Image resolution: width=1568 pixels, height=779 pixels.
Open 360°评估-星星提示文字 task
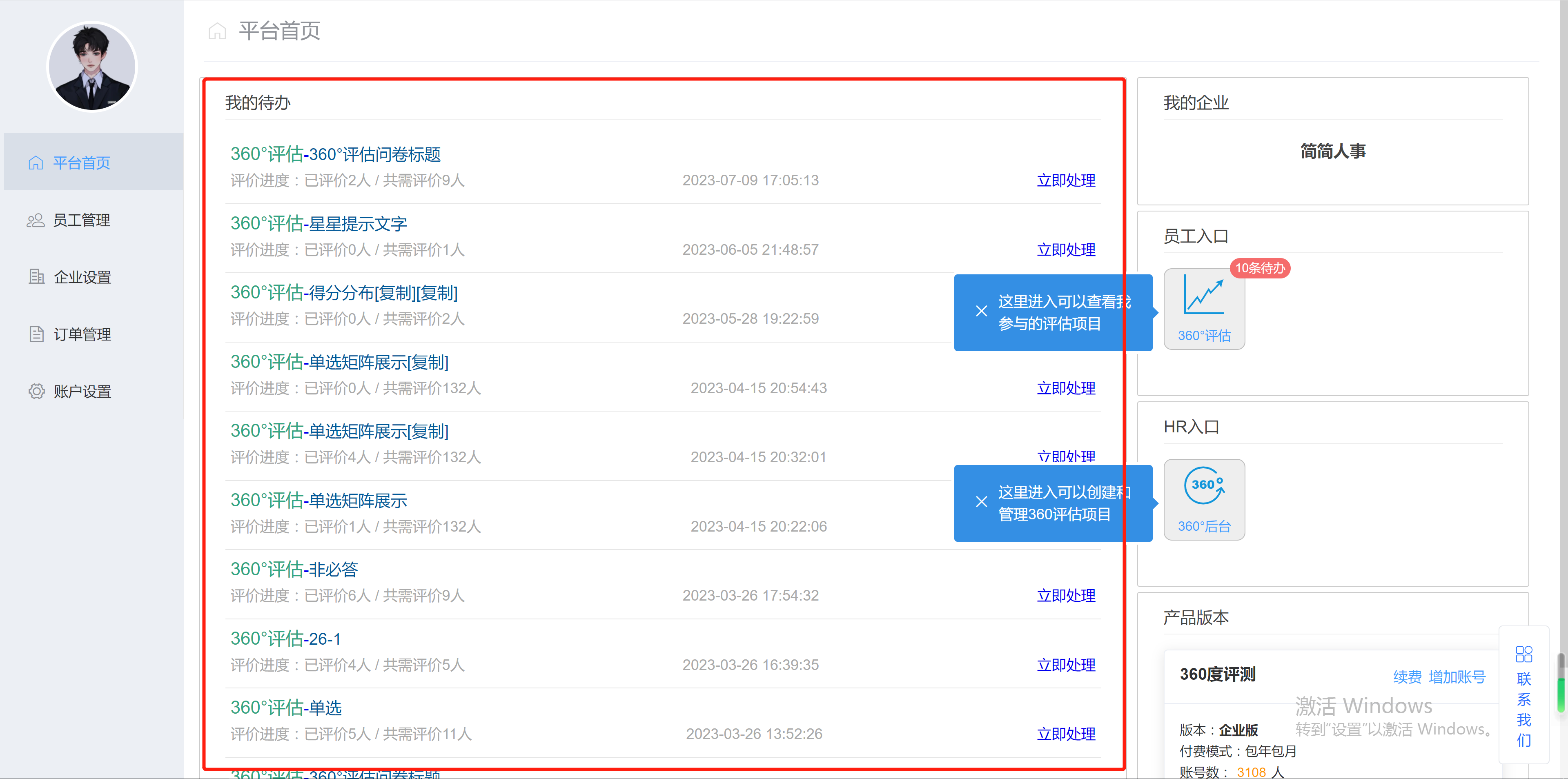[318, 224]
